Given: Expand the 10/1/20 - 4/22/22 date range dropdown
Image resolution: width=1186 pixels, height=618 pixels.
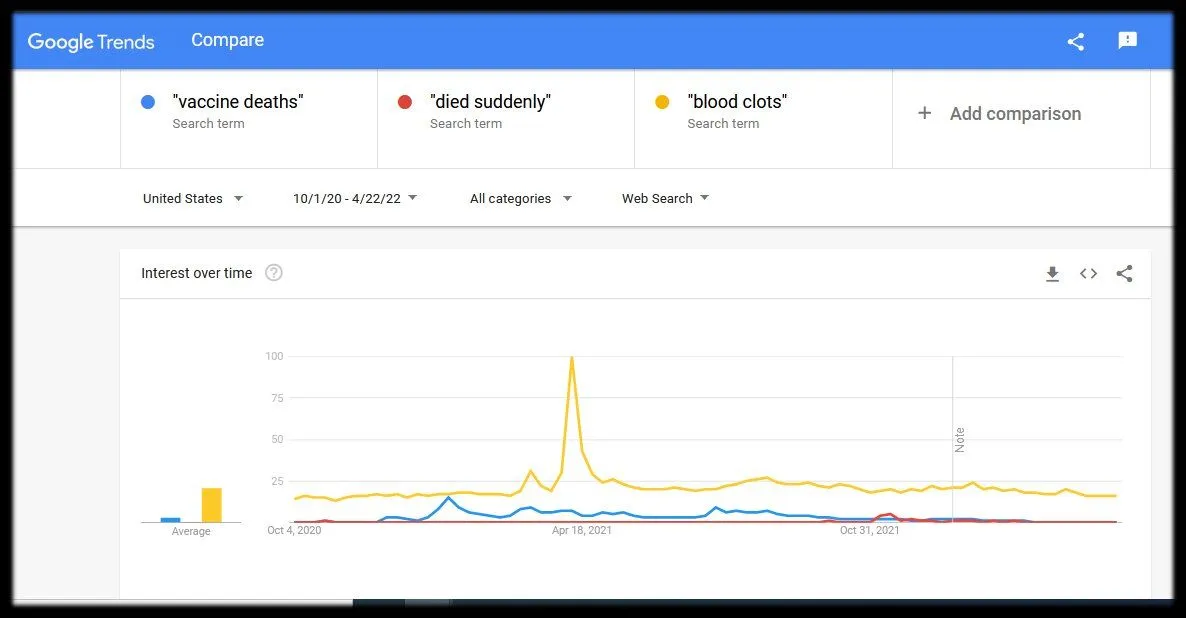Looking at the screenshot, I should pos(355,199).
